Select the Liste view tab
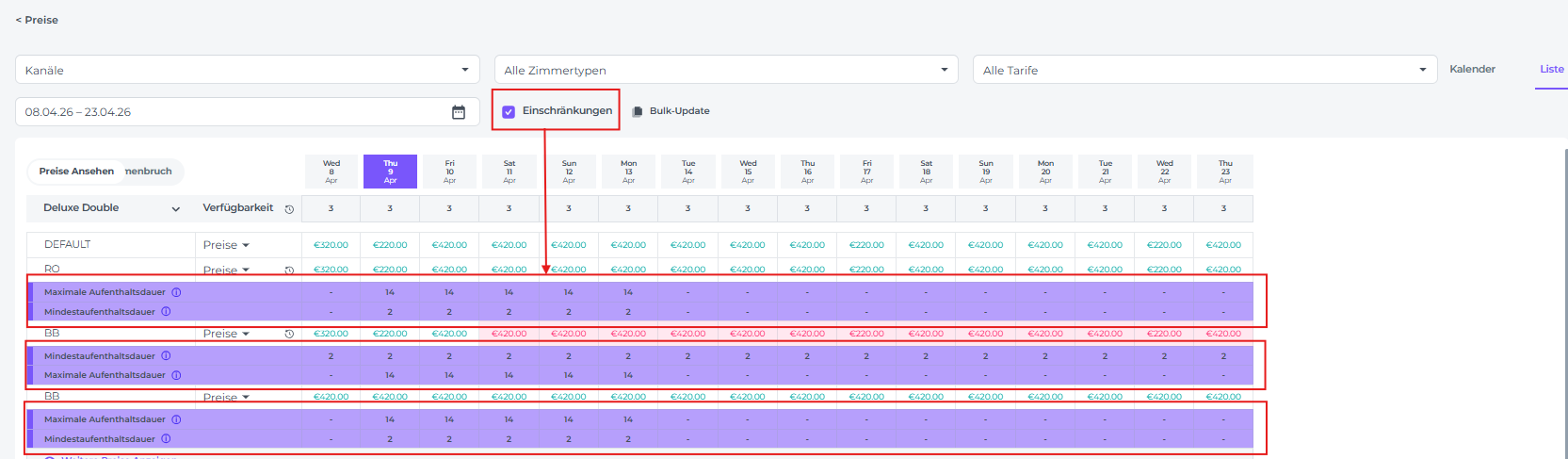The width and height of the screenshot is (1568, 459). [1551, 69]
